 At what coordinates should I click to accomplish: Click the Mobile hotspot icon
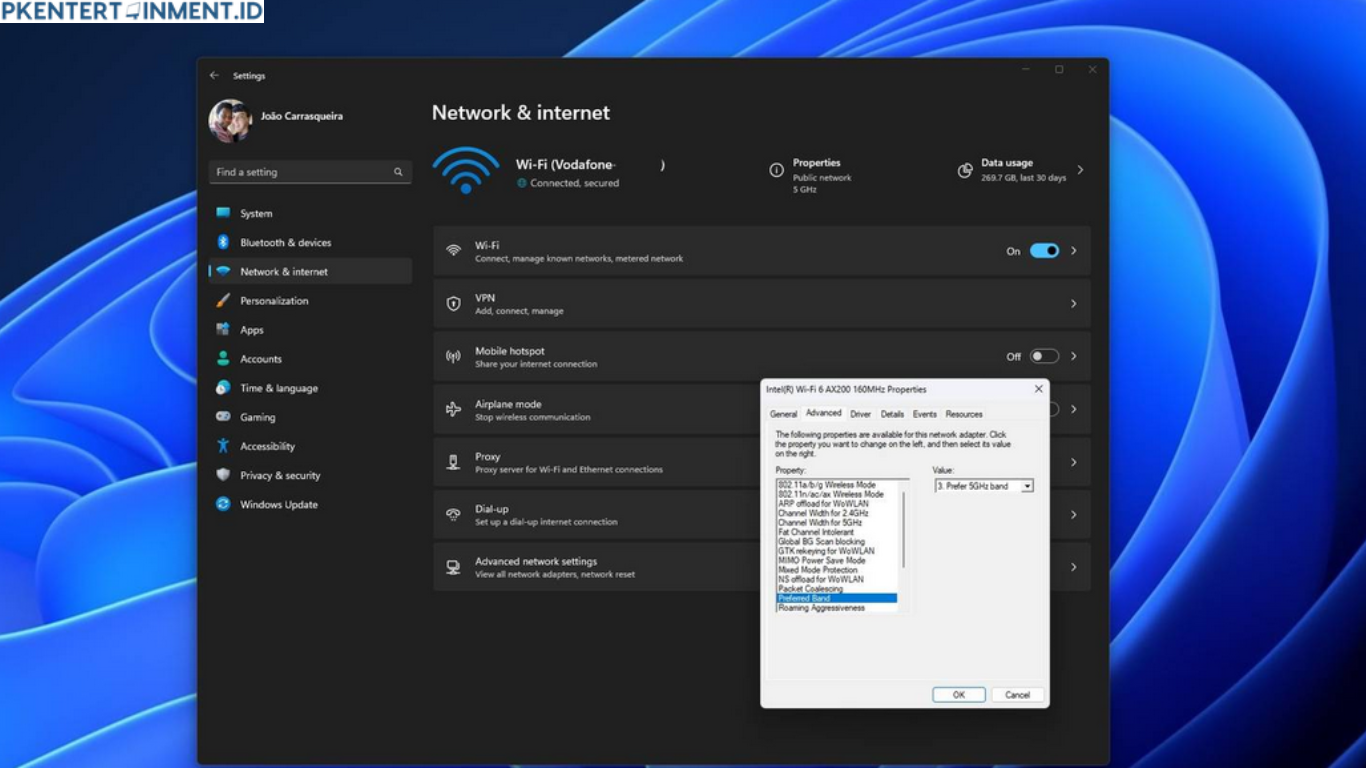451,356
